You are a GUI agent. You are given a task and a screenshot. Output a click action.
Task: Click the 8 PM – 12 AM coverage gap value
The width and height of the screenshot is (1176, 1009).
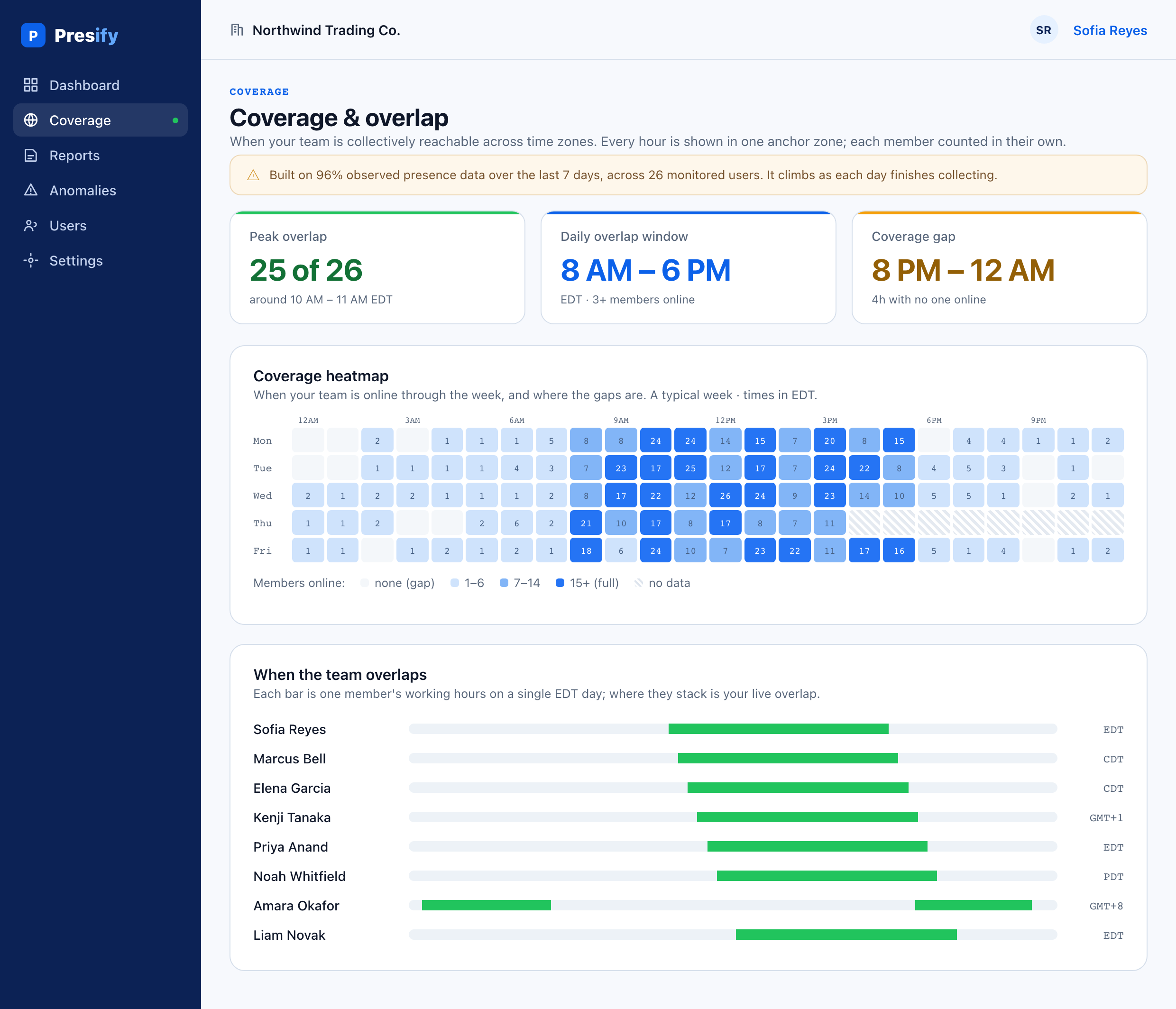coord(963,270)
